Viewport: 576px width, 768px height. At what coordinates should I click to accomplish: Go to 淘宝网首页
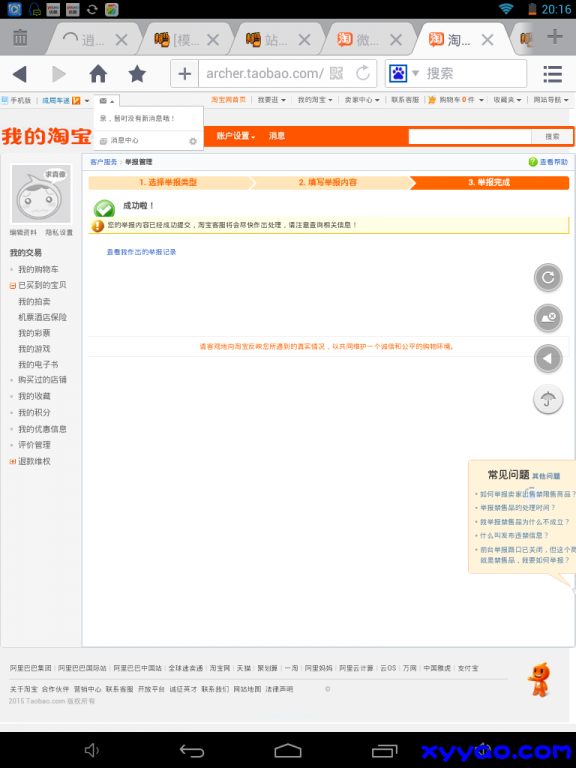point(228,100)
